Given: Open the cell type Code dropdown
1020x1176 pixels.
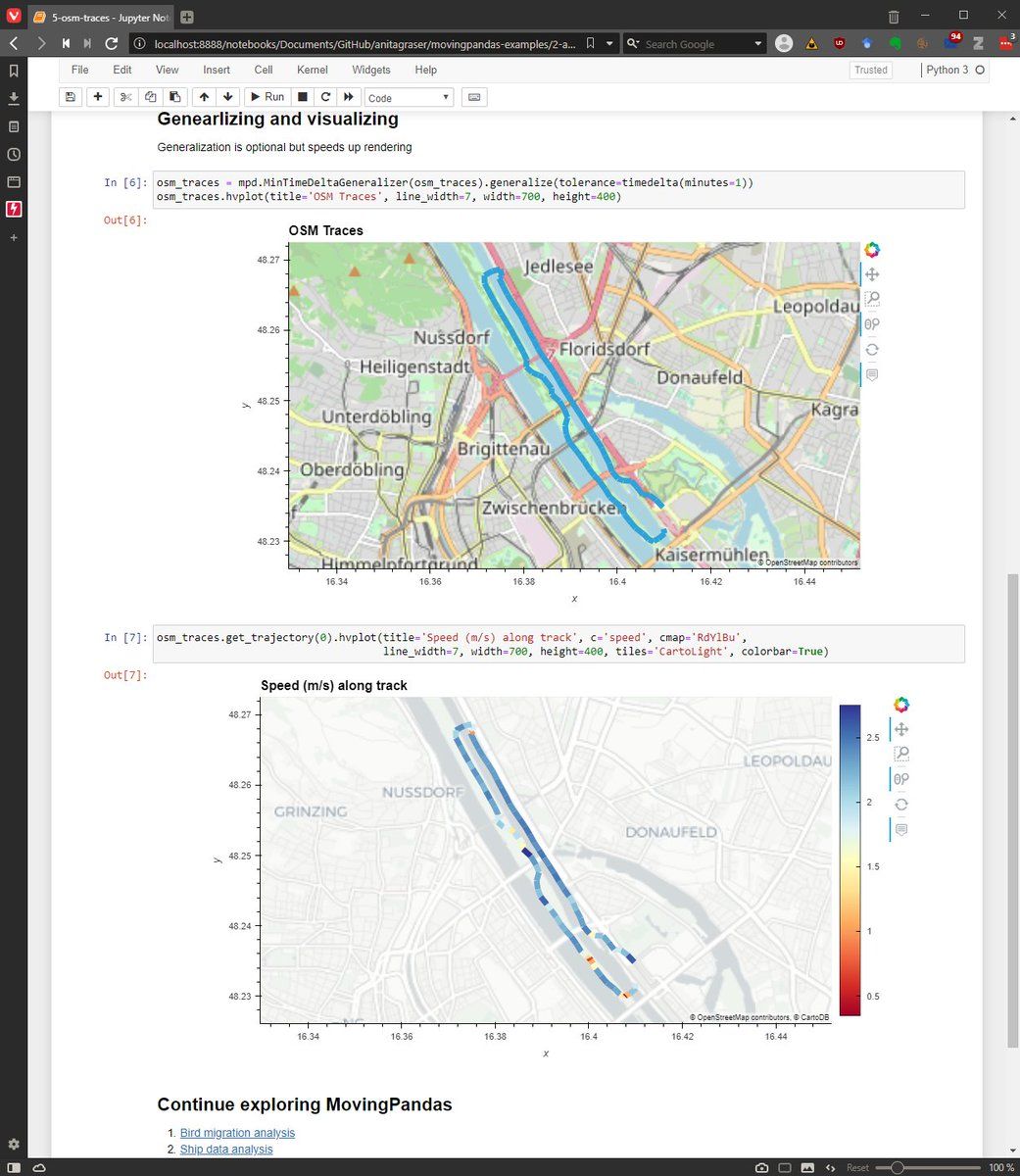Looking at the screenshot, I should [x=409, y=98].
